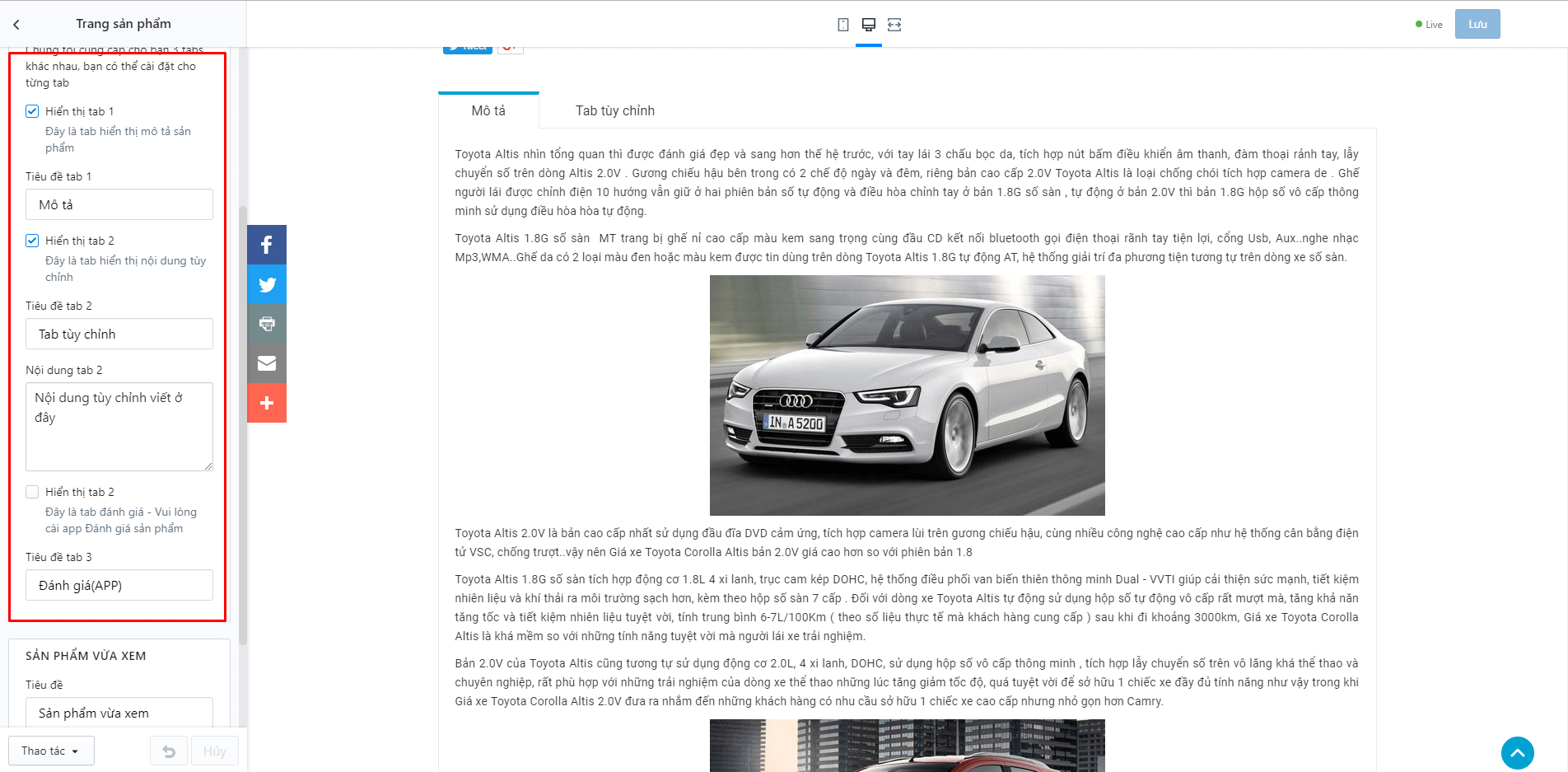Click the email share sidebar icon
Screen dimensions: 1568x772
(x=267, y=363)
